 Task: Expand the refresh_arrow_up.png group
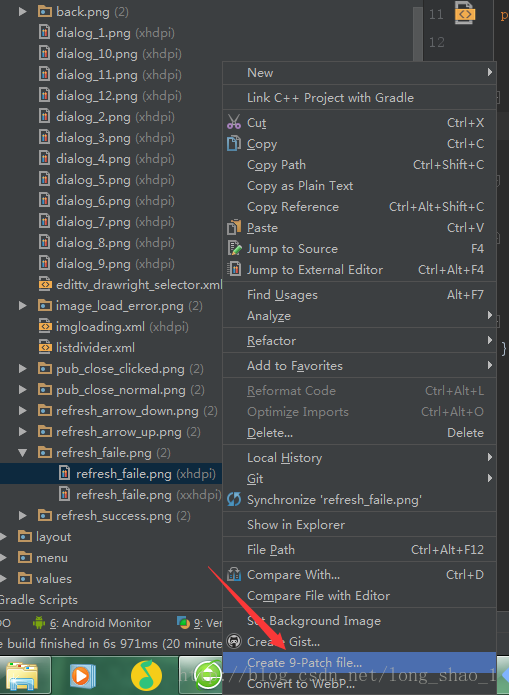22,431
